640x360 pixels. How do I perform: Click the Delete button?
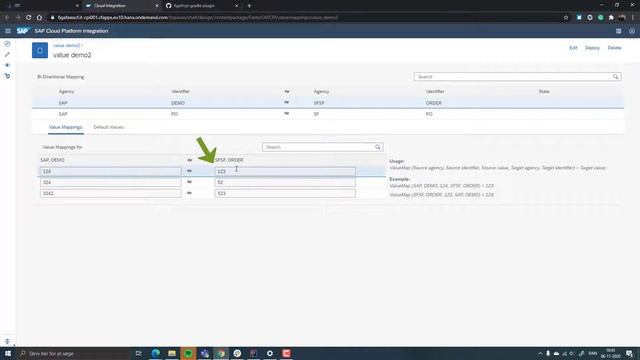[x=614, y=48]
